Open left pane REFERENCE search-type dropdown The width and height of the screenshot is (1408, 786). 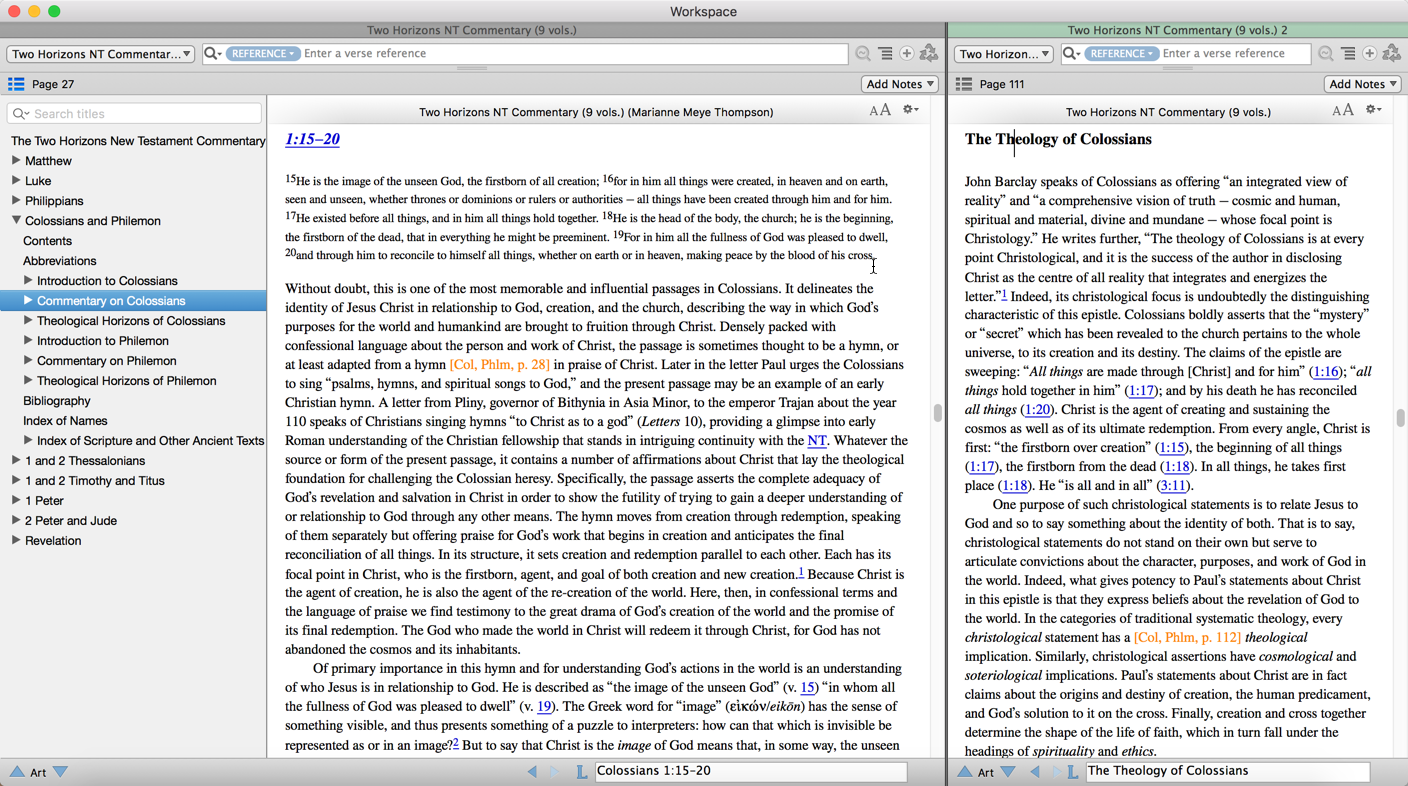262,53
